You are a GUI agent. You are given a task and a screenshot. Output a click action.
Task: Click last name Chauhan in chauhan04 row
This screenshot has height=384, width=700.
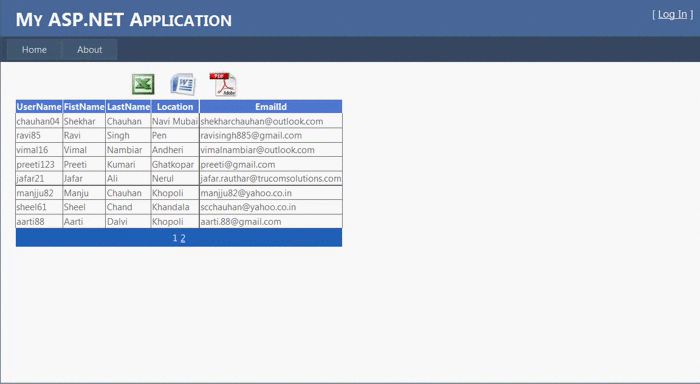pos(128,121)
